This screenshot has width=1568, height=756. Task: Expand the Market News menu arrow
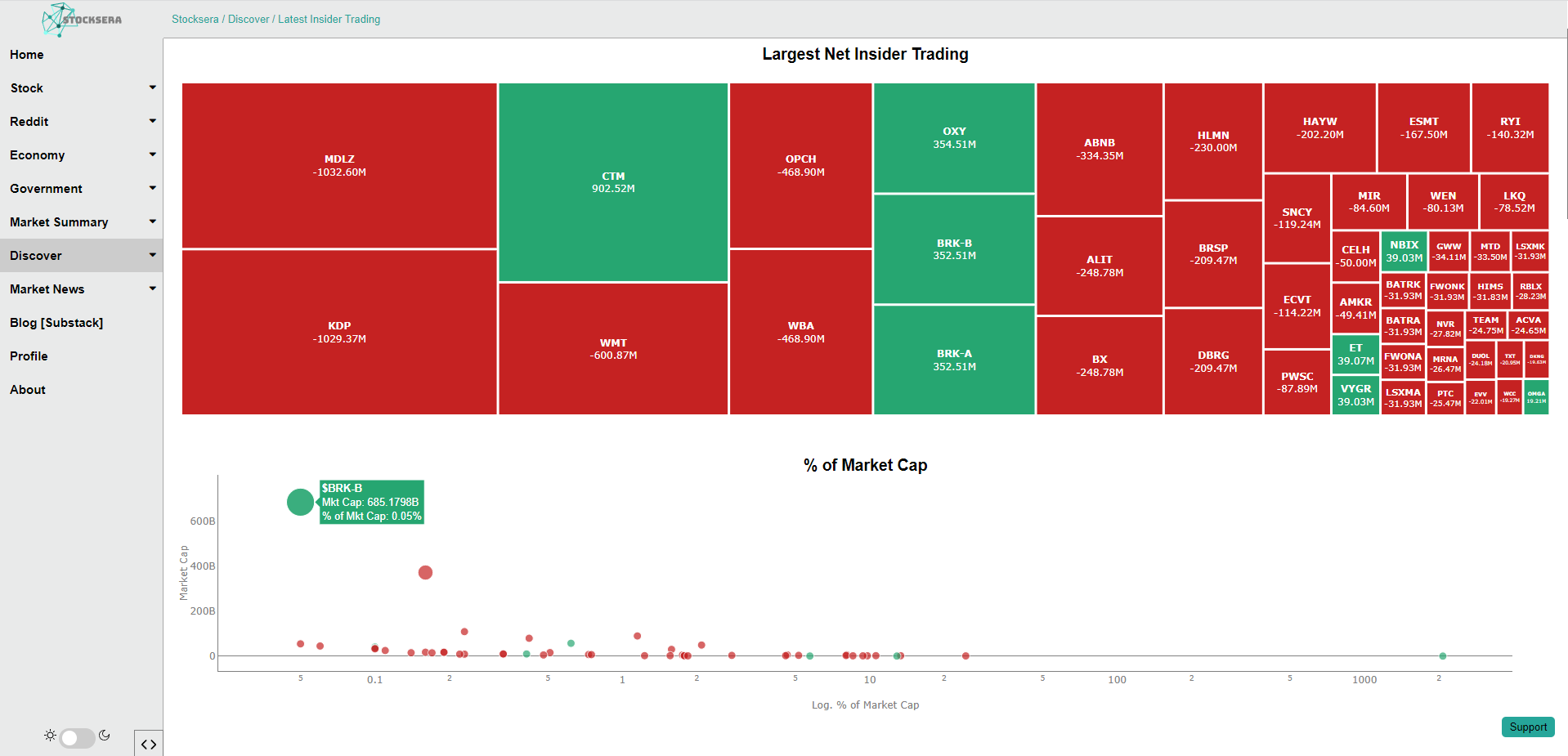152,289
